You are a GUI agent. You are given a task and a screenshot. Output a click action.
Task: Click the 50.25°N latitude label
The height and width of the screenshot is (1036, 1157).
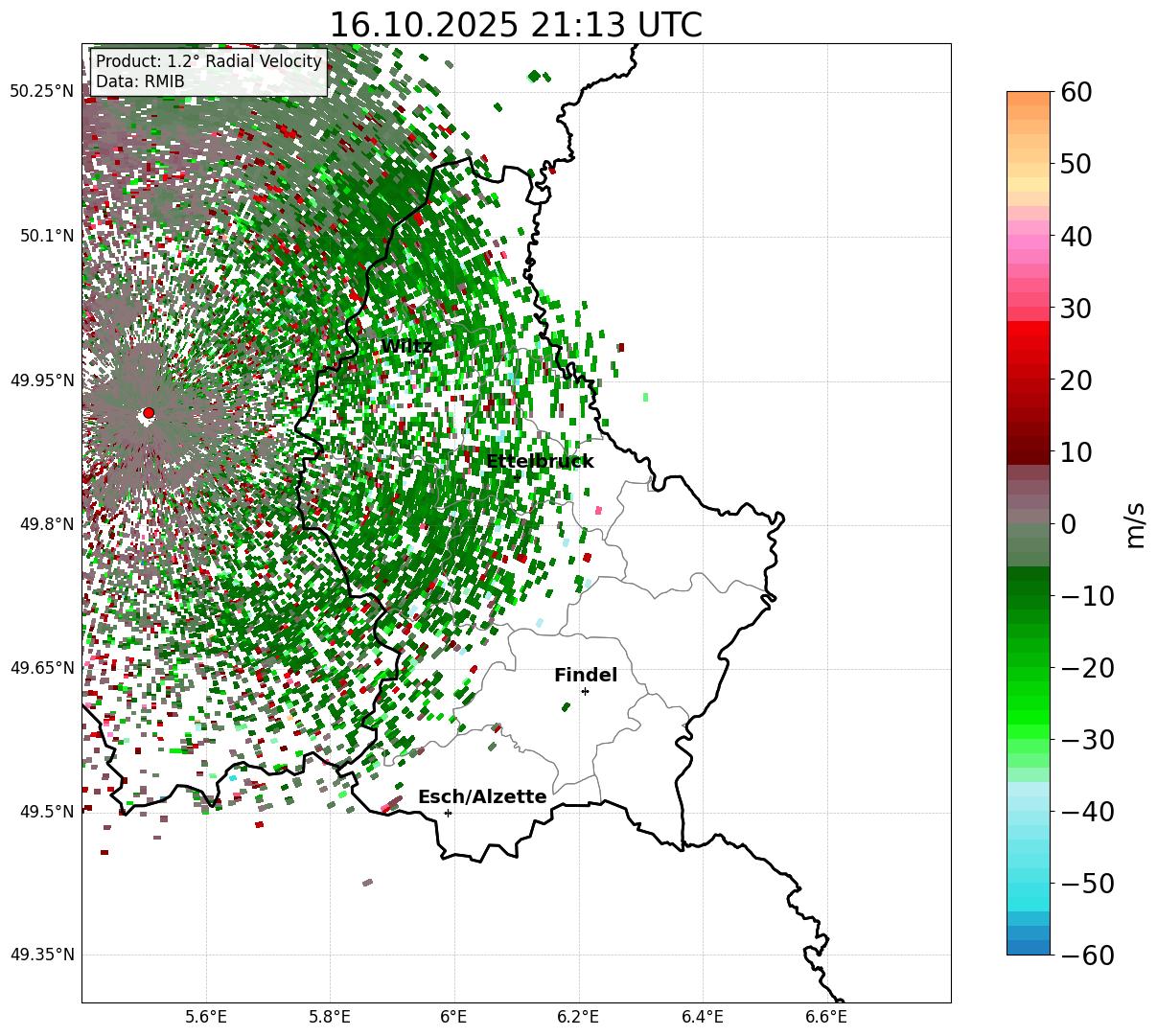[x=41, y=92]
